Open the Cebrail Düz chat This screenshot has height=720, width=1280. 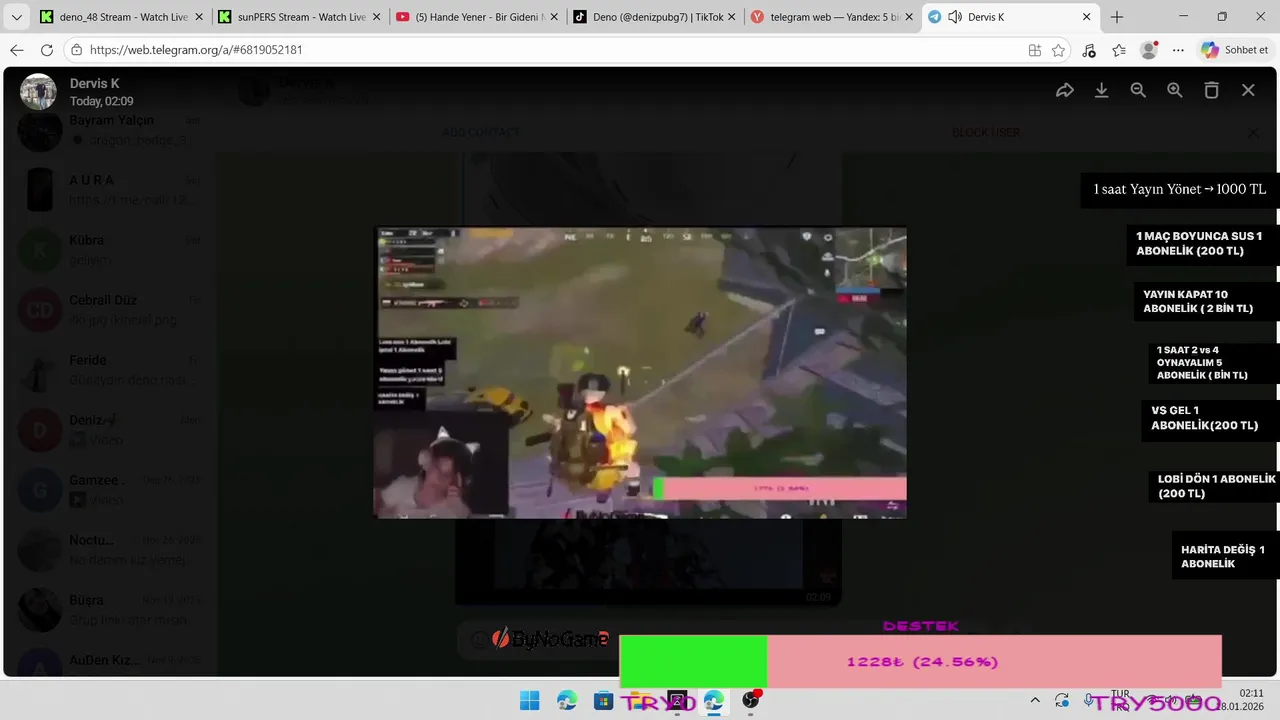(x=110, y=310)
